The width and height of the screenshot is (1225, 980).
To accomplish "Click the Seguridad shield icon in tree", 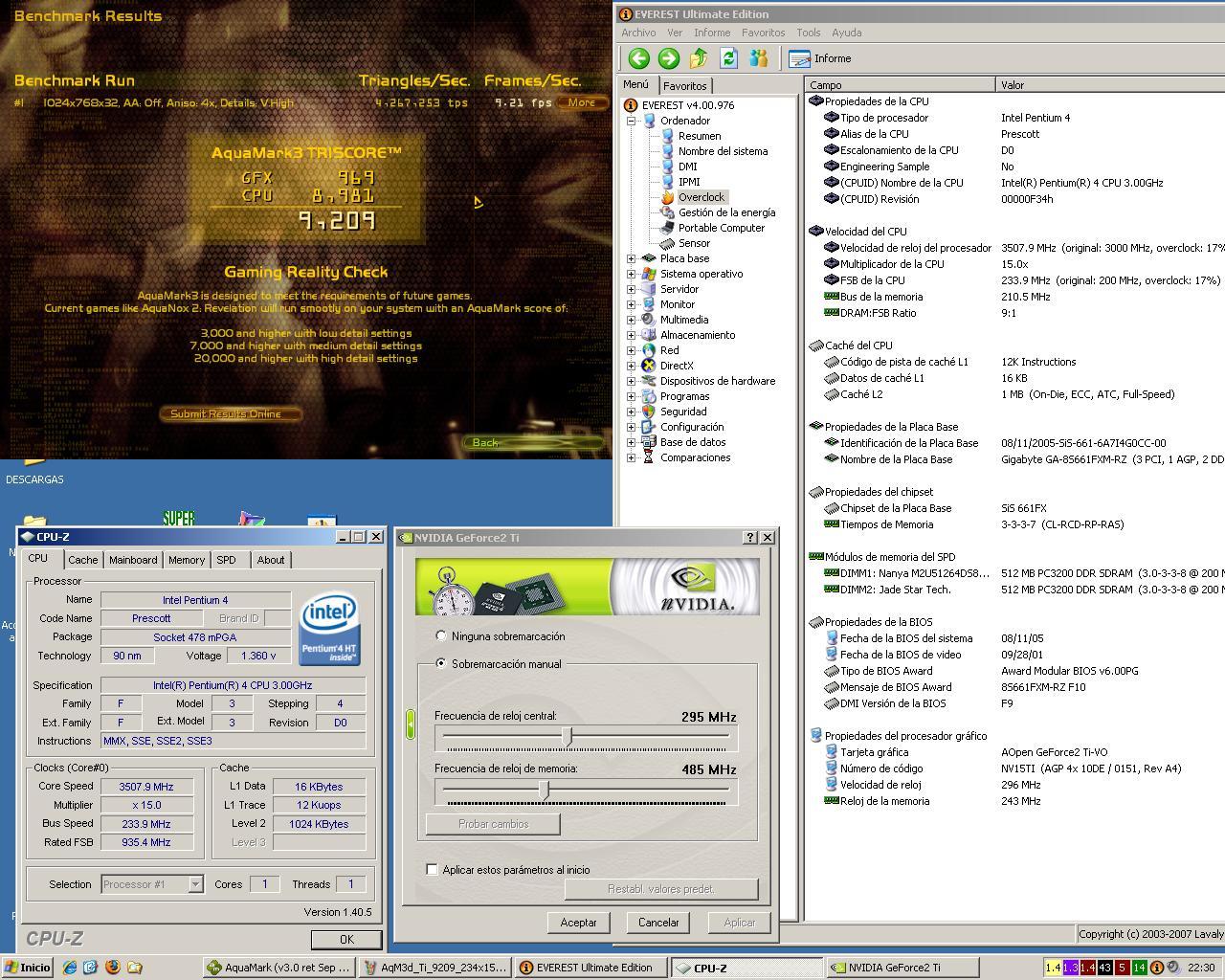I will (x=649, y=412).
